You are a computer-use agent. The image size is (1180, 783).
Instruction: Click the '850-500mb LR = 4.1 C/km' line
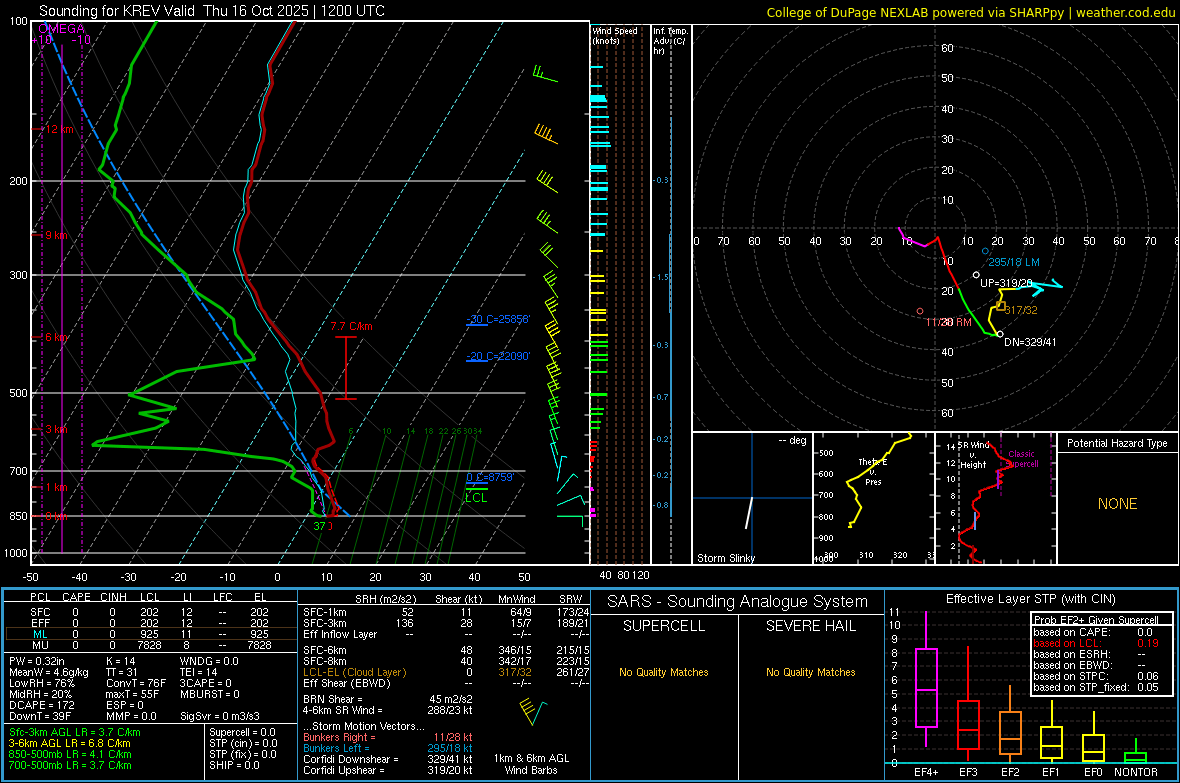tap(70, 754)
